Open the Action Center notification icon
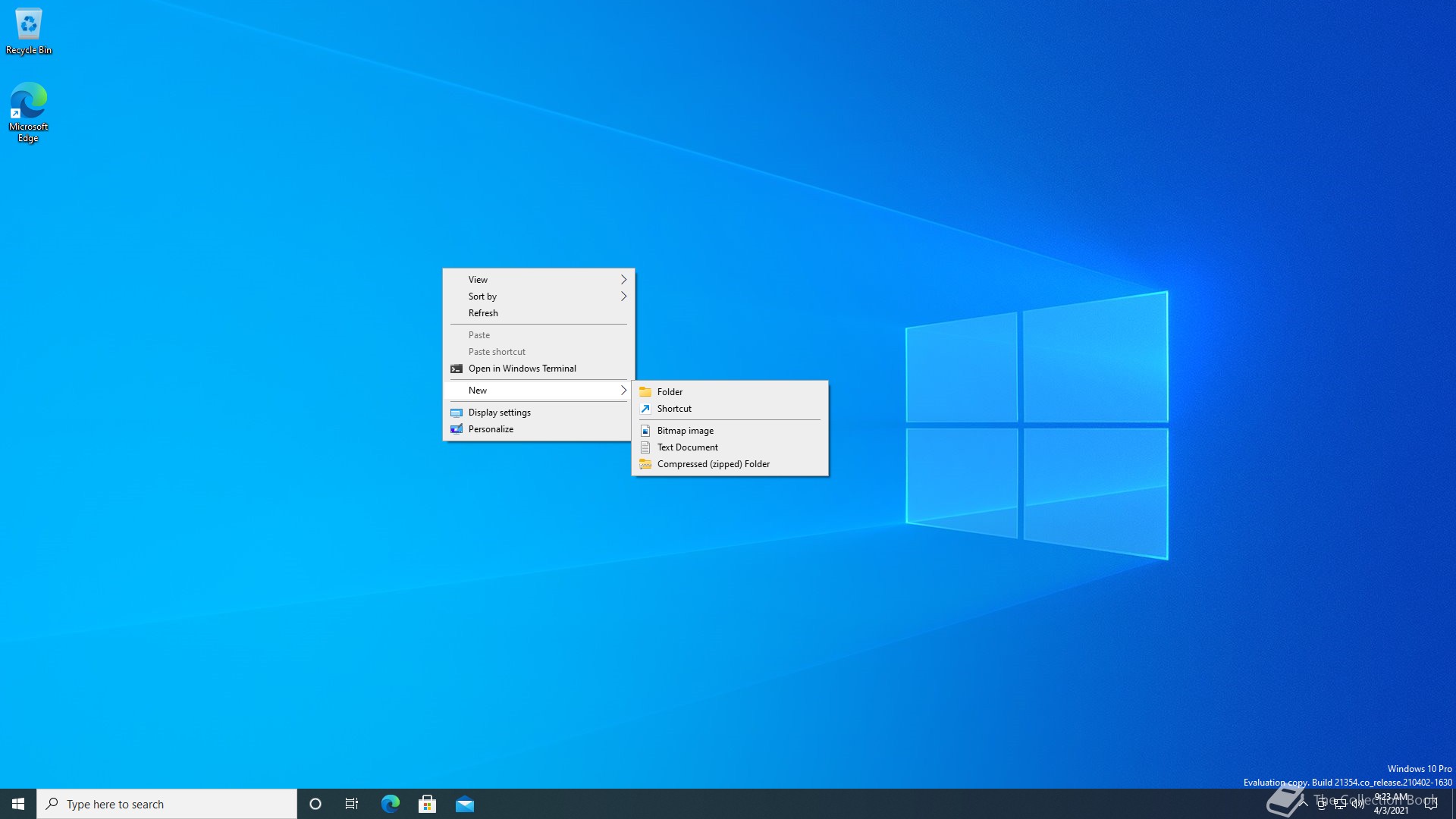Viewport: 1456px width, 819px height. click(1431, 804)
